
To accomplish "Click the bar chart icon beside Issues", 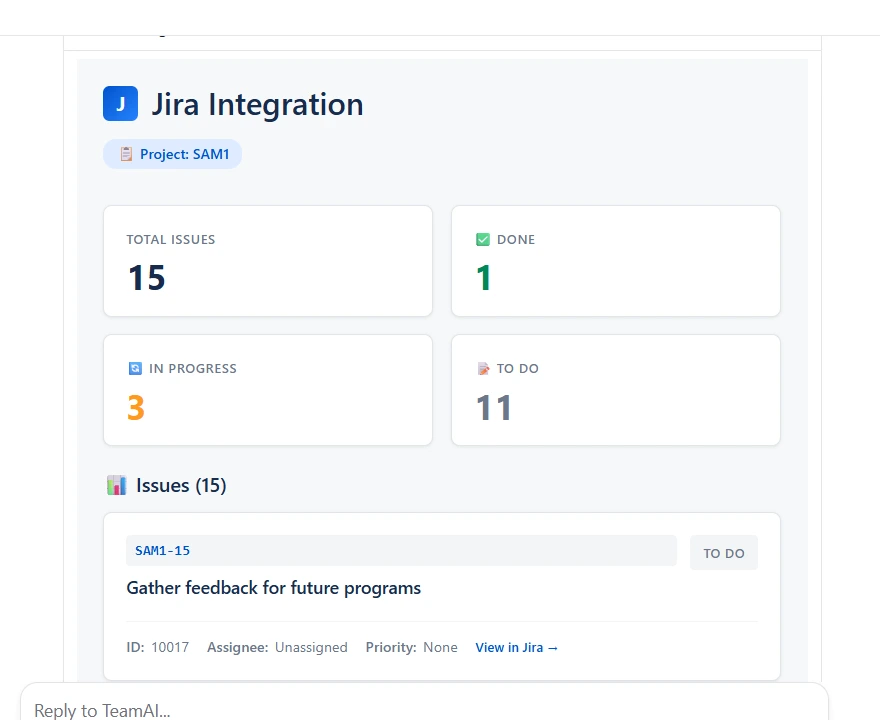I will (x=117, y=485).
